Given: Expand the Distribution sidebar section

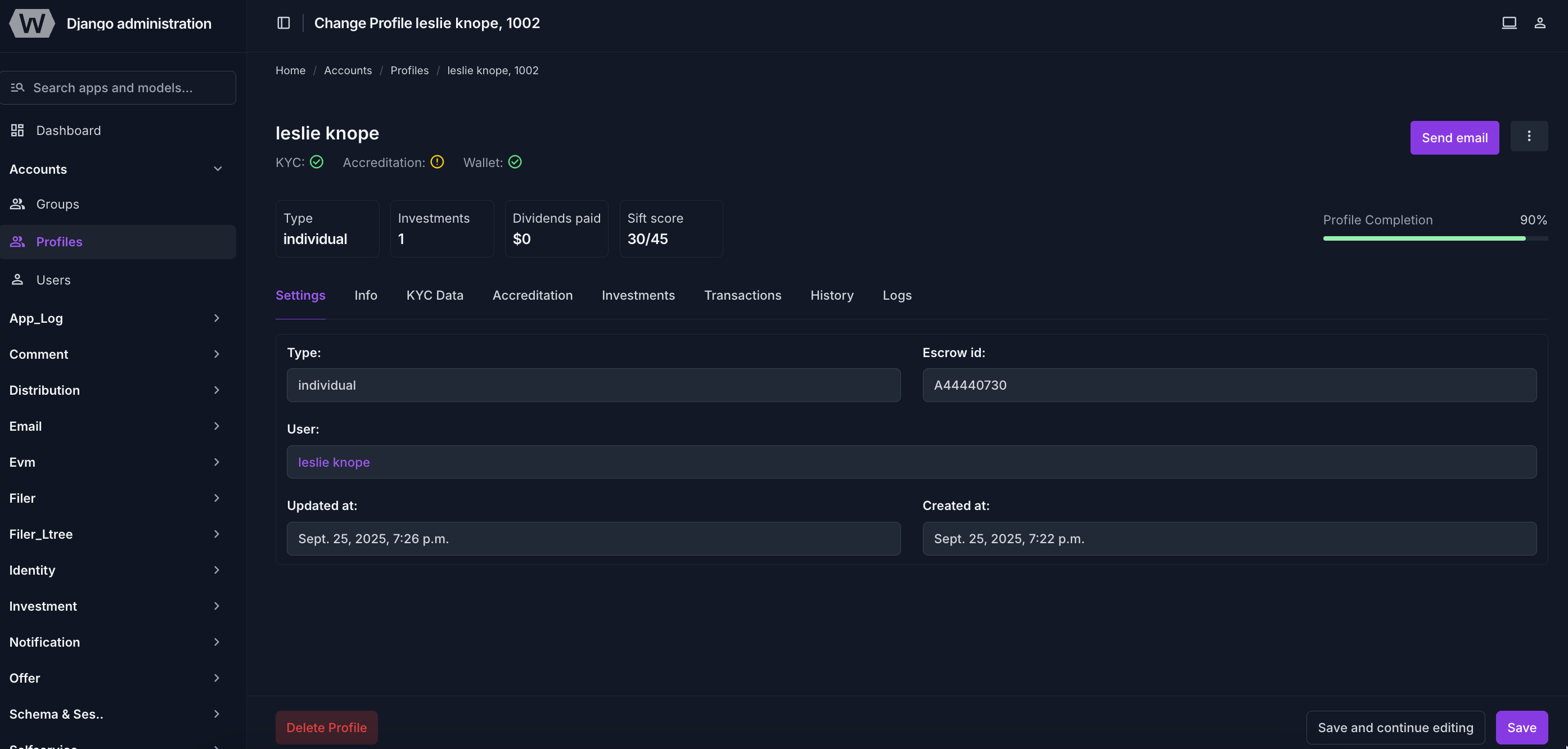Looking at the screenshot, I should tap(216, 390).
